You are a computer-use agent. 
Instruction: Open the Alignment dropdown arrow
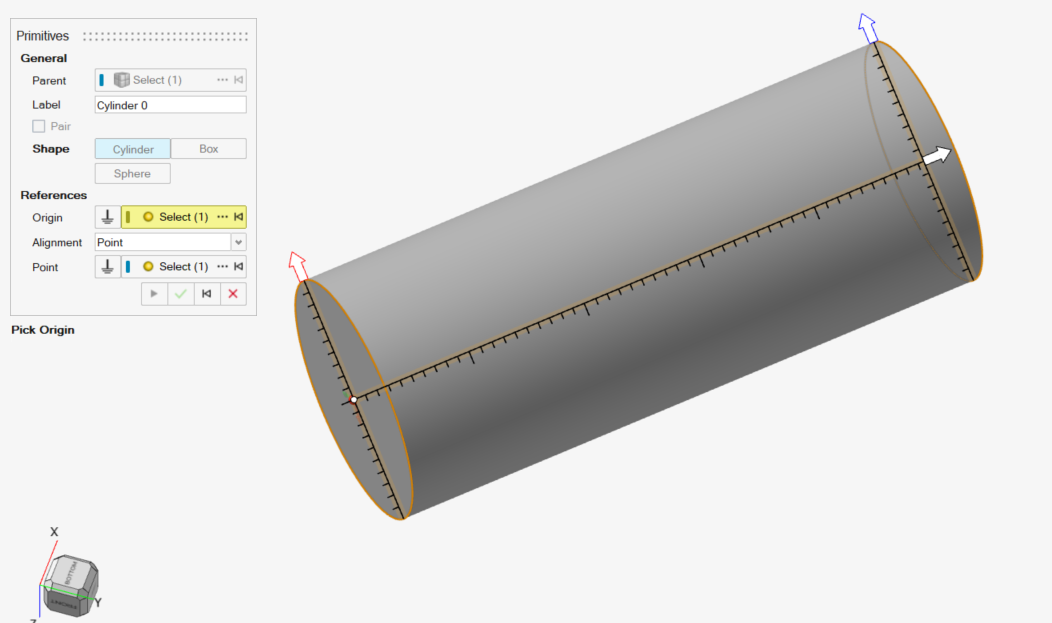[x=238, y=242]
